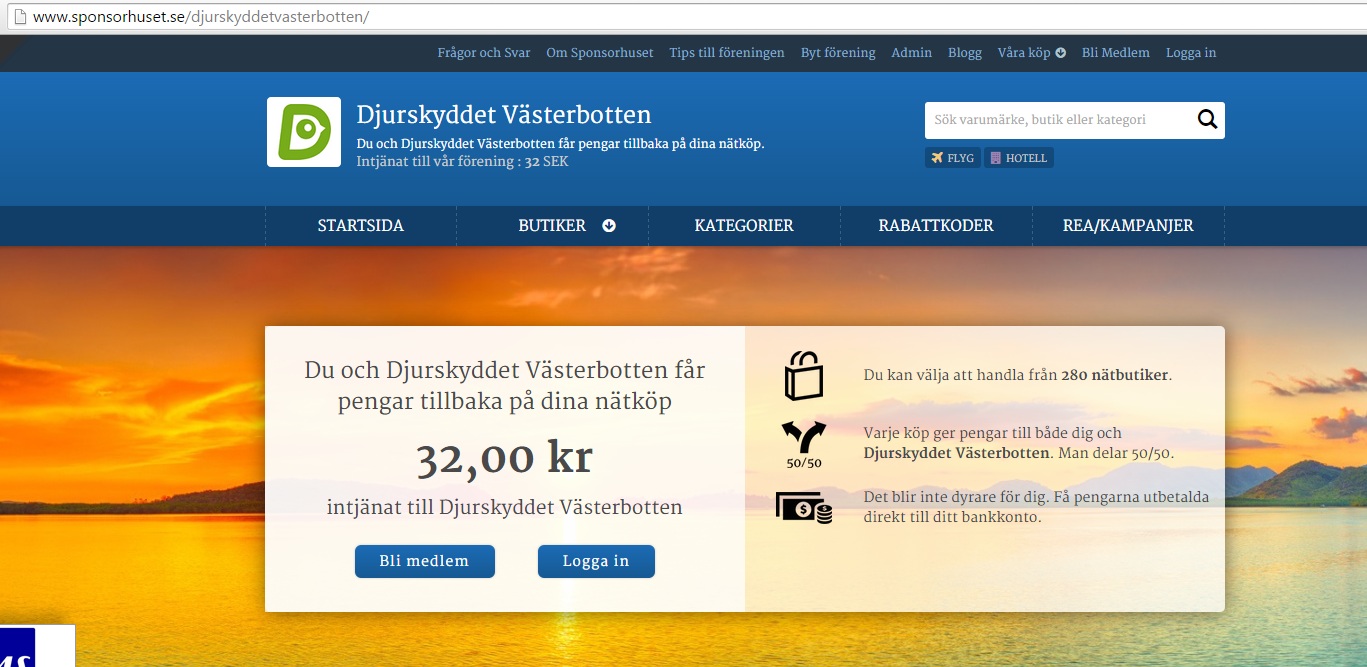This screenshot has width=1367, height=667.
Task: Expand the Våra köp dropdown
Action: [x=1032, y=53]
